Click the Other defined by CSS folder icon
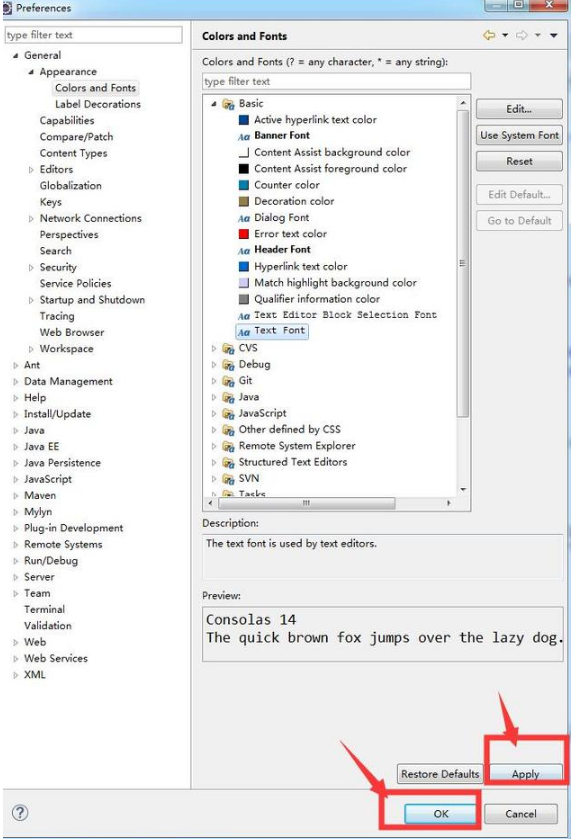The image size is (571, 839). click(x=229, y=430)
